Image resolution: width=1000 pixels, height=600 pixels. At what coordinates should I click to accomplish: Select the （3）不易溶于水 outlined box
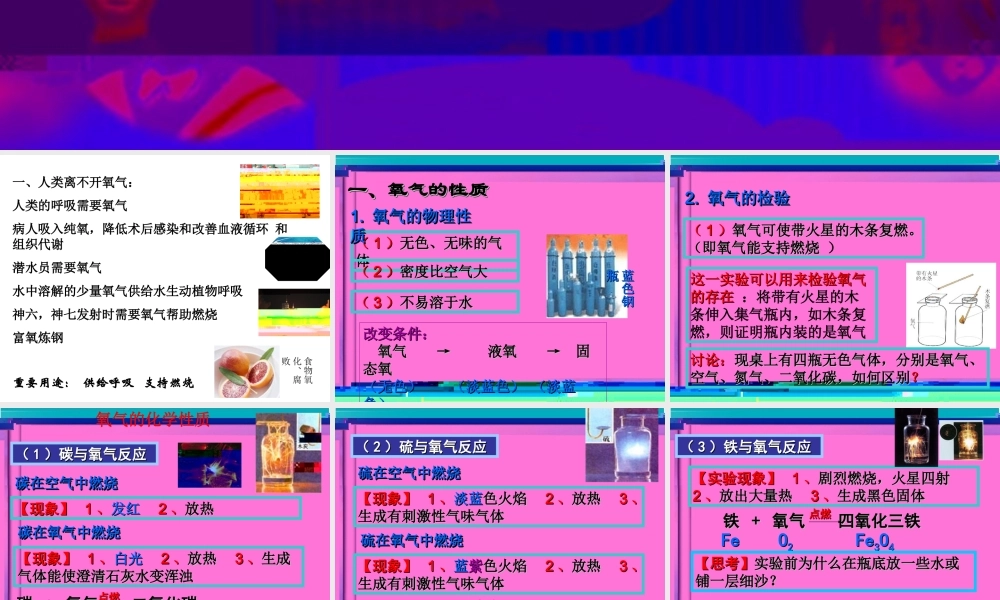(435, 303)
